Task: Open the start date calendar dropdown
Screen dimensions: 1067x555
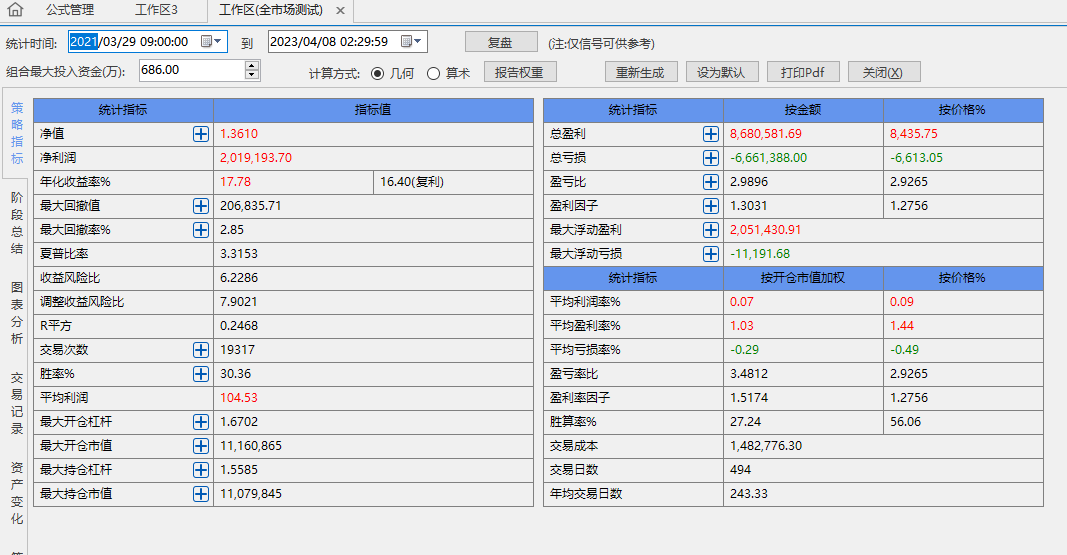Action: [211, 42]
